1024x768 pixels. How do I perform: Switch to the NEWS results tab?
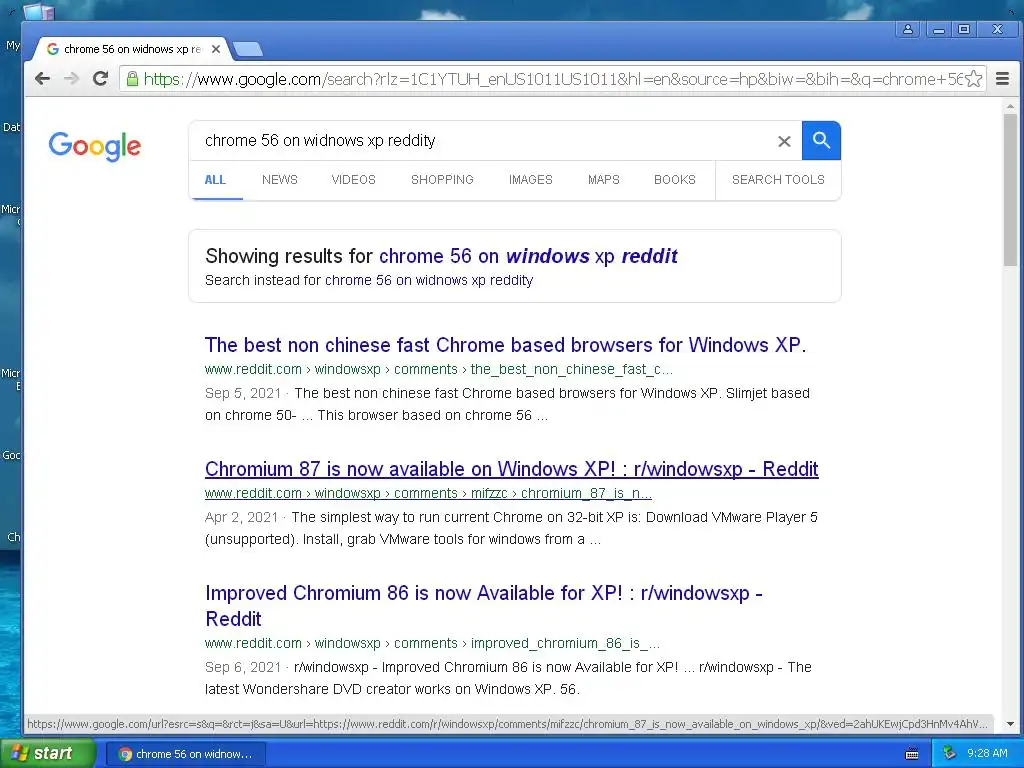pos(280,180)
